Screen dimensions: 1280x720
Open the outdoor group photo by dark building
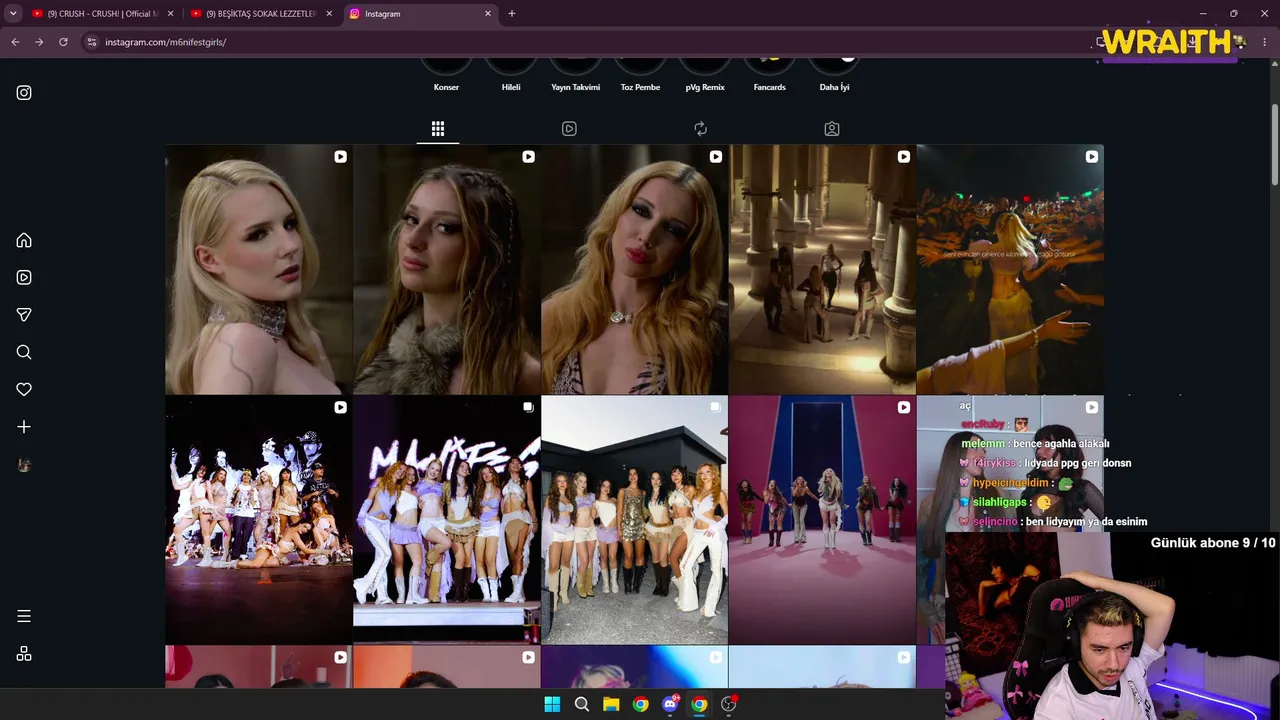tap(634, 519)
